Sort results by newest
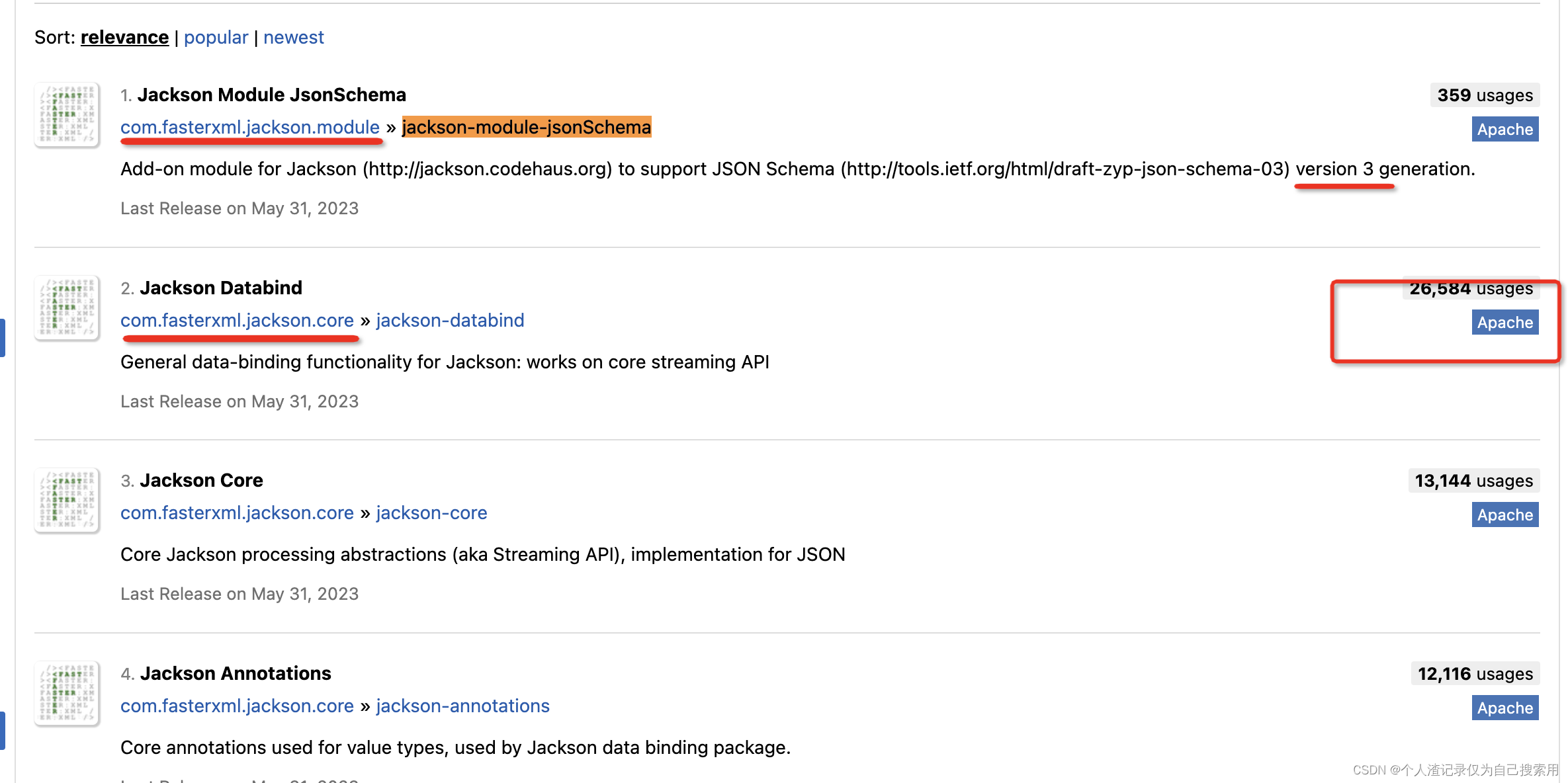 click(x=294, y=37)
